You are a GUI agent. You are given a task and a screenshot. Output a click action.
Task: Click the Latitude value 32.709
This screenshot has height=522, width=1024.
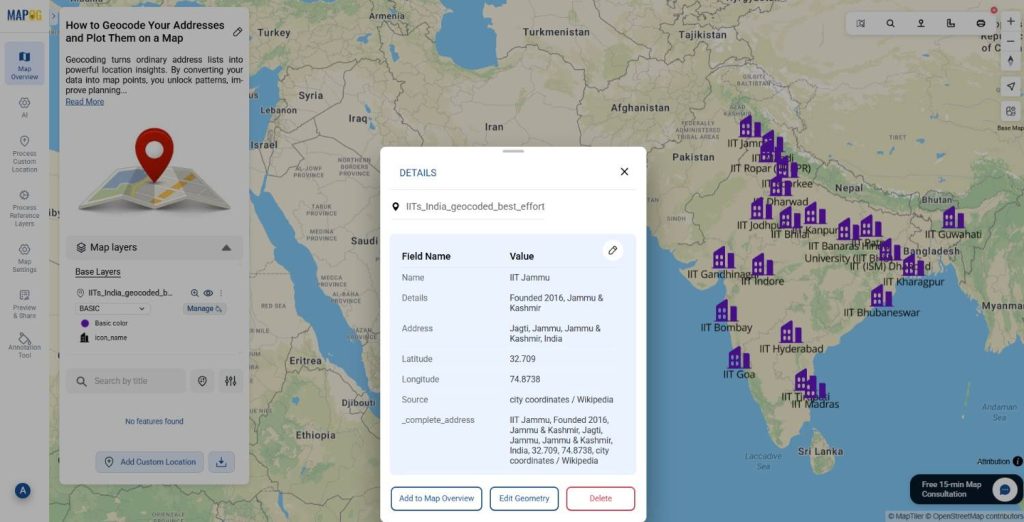(522, 359)
